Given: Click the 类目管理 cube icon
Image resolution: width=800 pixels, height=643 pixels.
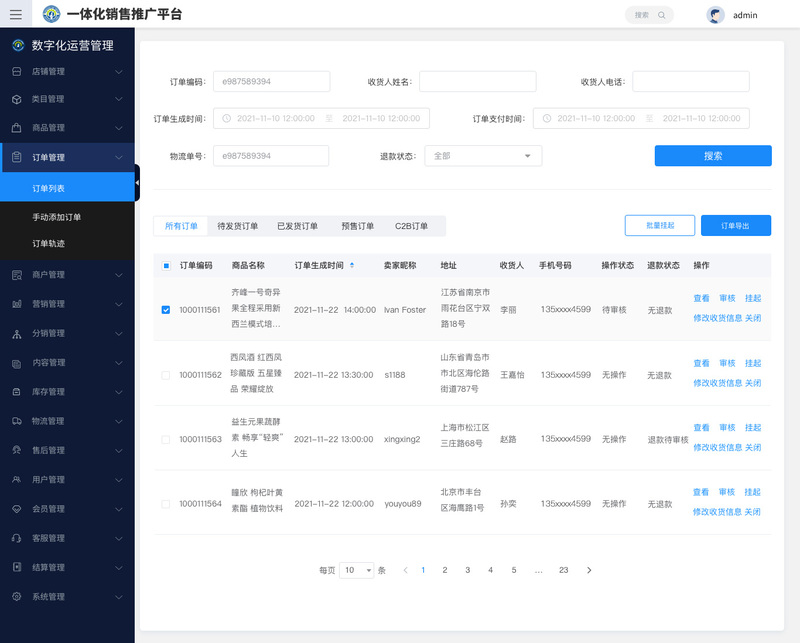Looking at the screenshot, I should 16,99.
